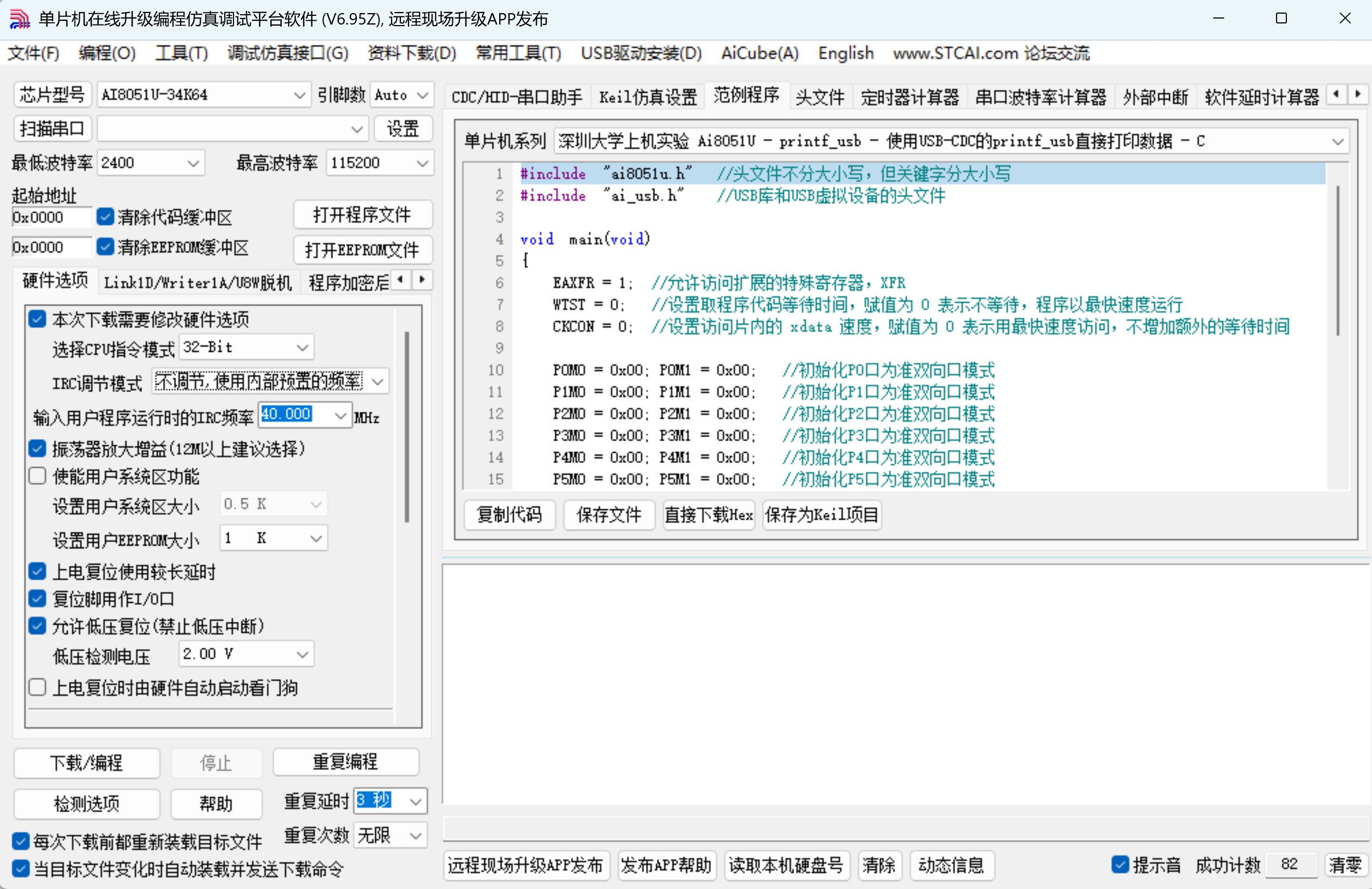Viewport: 1372px width, 889px height.
Task: Click the 检测选项 button
Action: coord(87,803)
